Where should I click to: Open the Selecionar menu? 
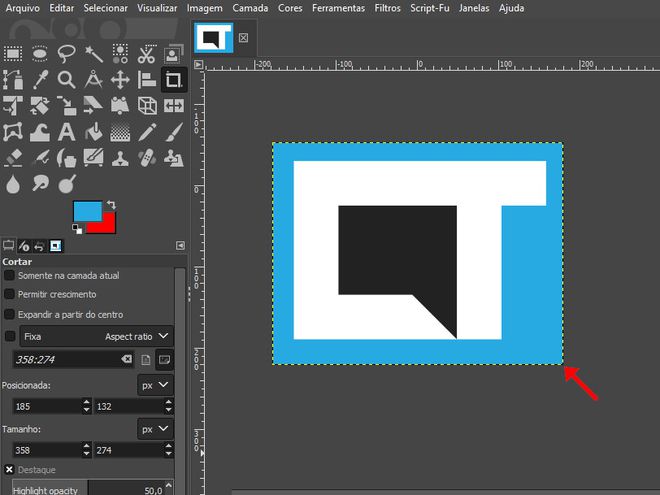click(105, 8)
